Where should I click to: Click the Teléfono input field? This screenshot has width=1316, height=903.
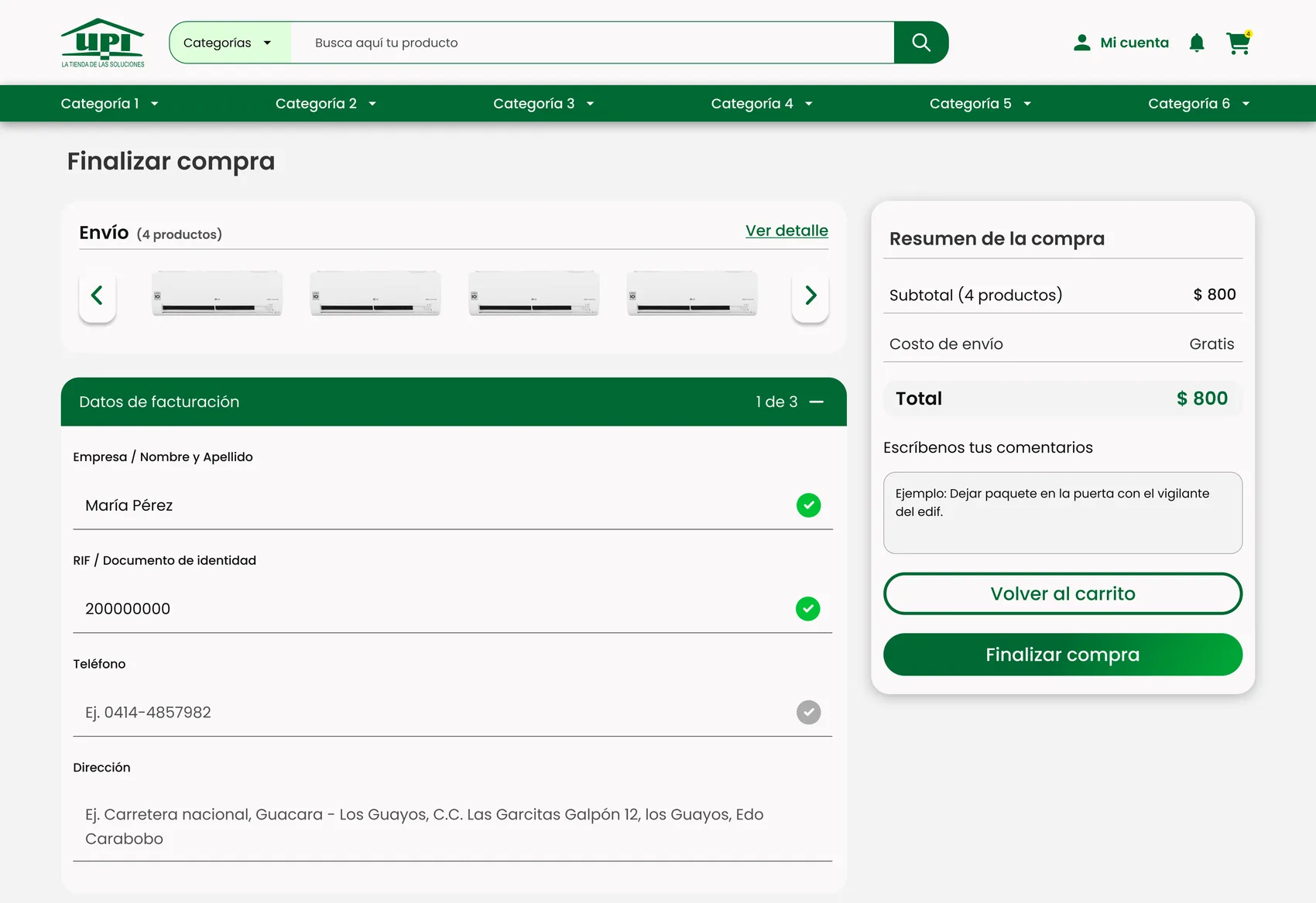pos(453,713)
